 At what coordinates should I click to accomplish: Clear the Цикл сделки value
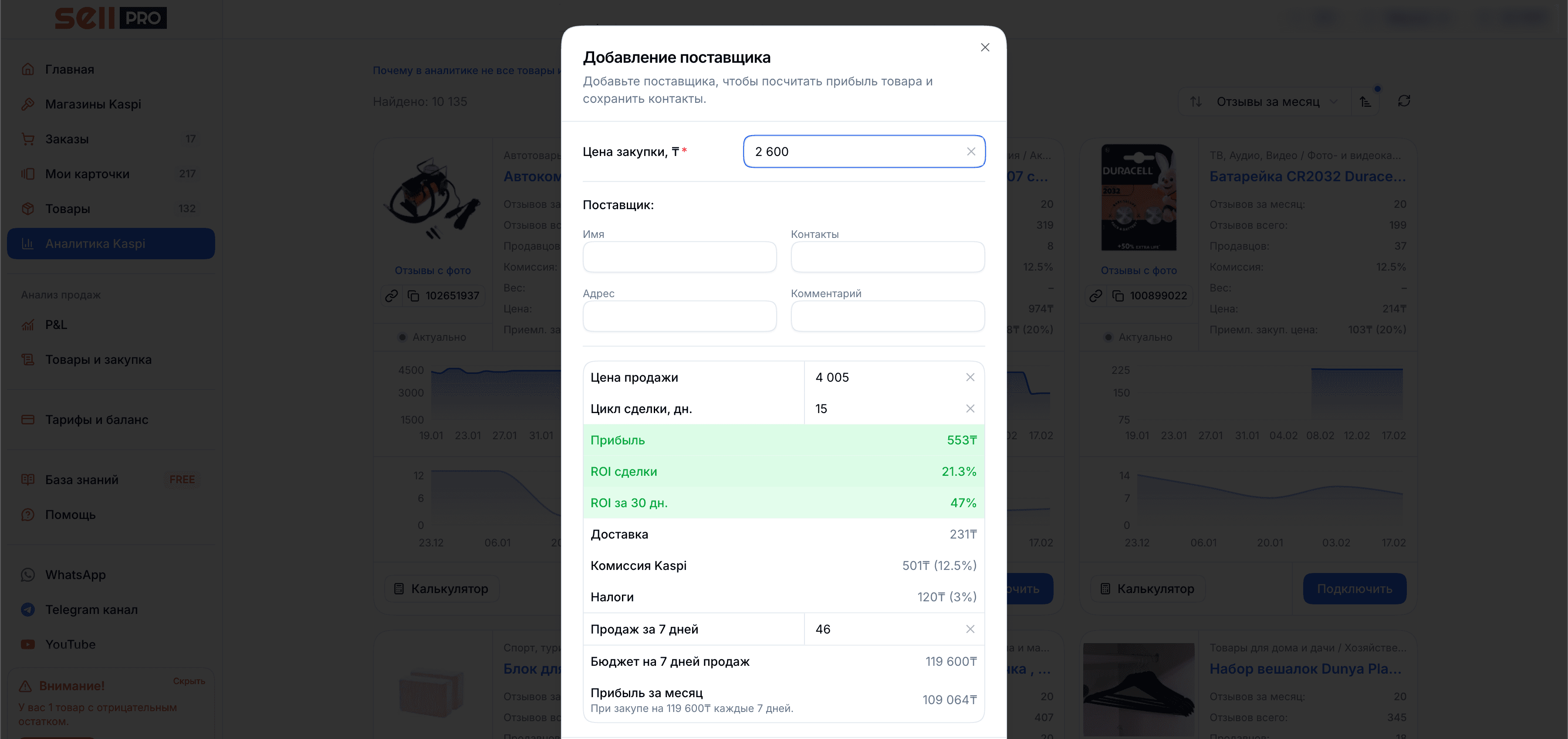point(970,409)
